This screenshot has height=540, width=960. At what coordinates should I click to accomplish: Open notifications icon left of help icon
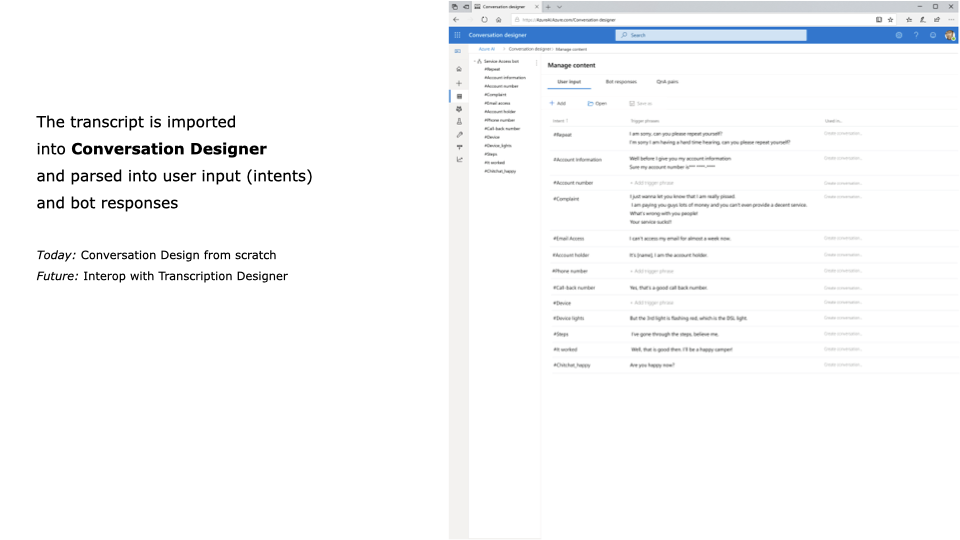(899, 35)
